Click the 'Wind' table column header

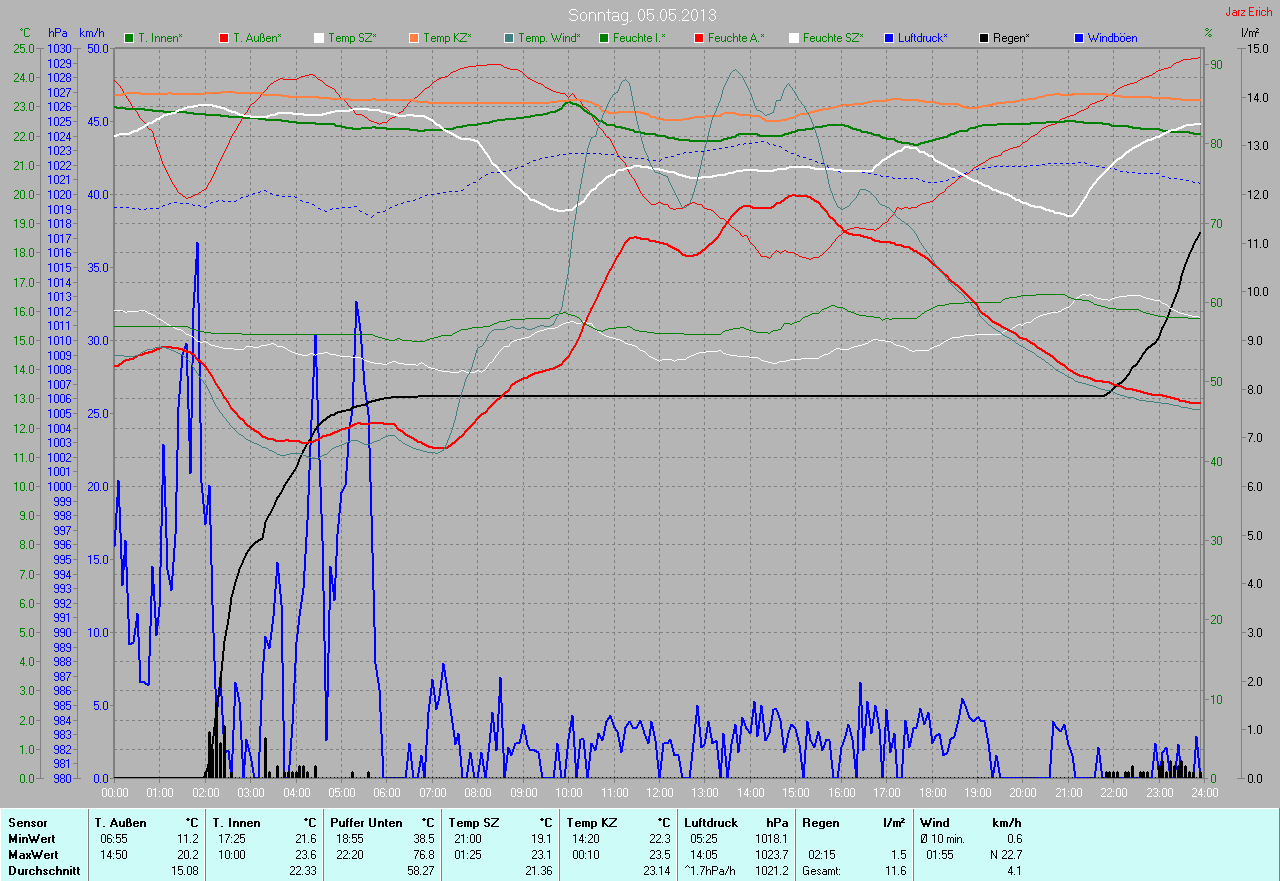934,822
